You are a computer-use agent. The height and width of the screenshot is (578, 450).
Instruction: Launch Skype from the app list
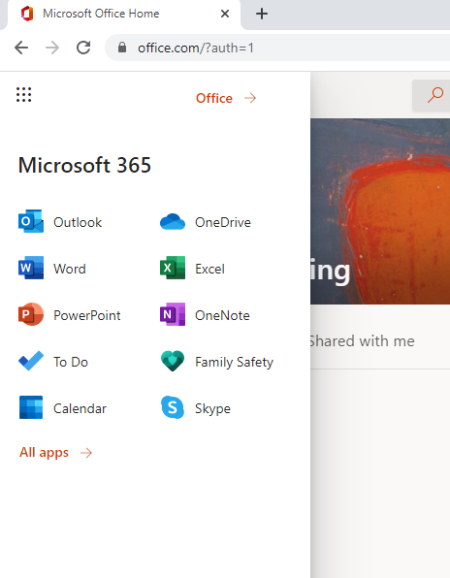pos(195,408)
